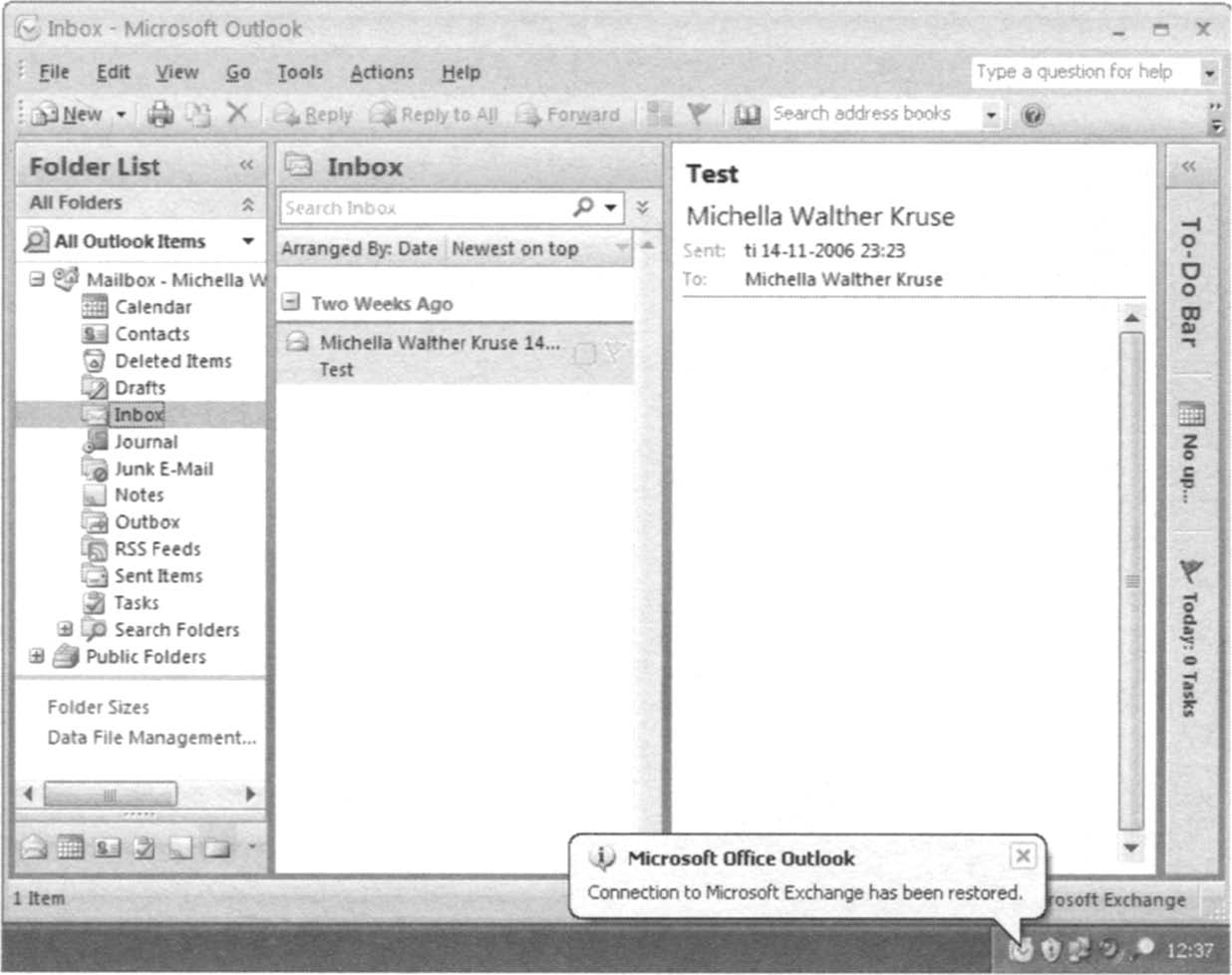This screenshot has width=1232, height=975.
Task: Click the Follow Up flag toolbar icon
Action: [698, 115]
